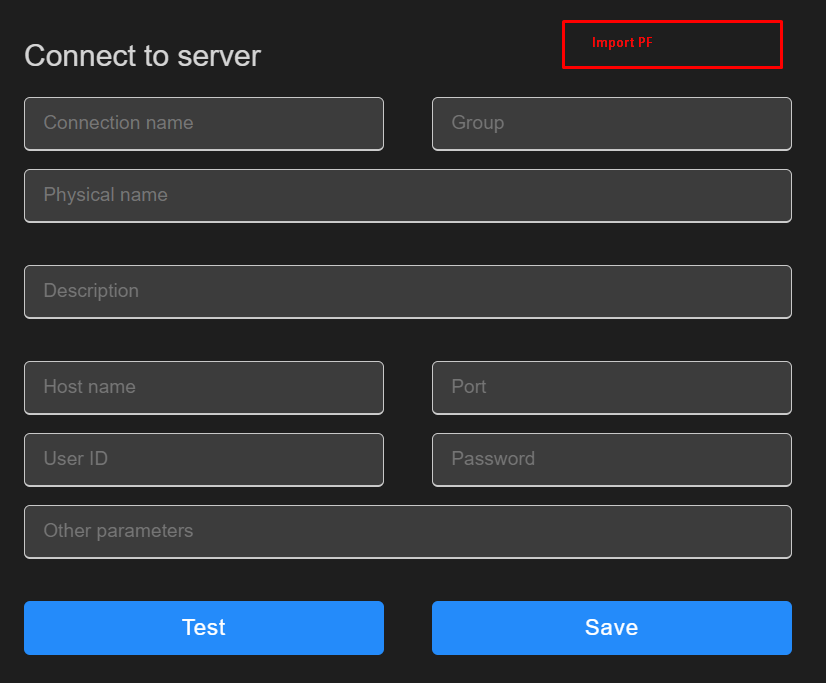Save the server connection settings
This screenshot has height=683, width=826.
[x=611, y=628]
